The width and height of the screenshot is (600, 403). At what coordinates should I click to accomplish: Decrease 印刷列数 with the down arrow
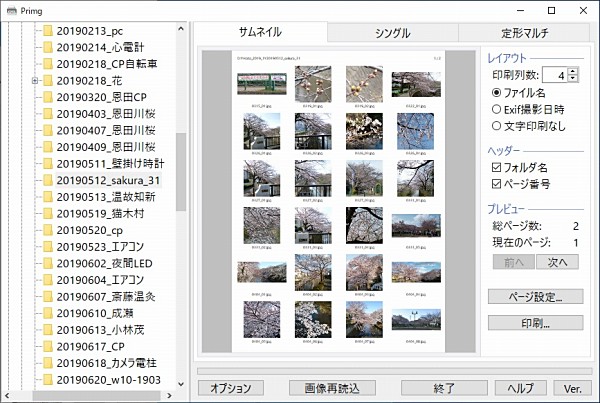point(572,78)
